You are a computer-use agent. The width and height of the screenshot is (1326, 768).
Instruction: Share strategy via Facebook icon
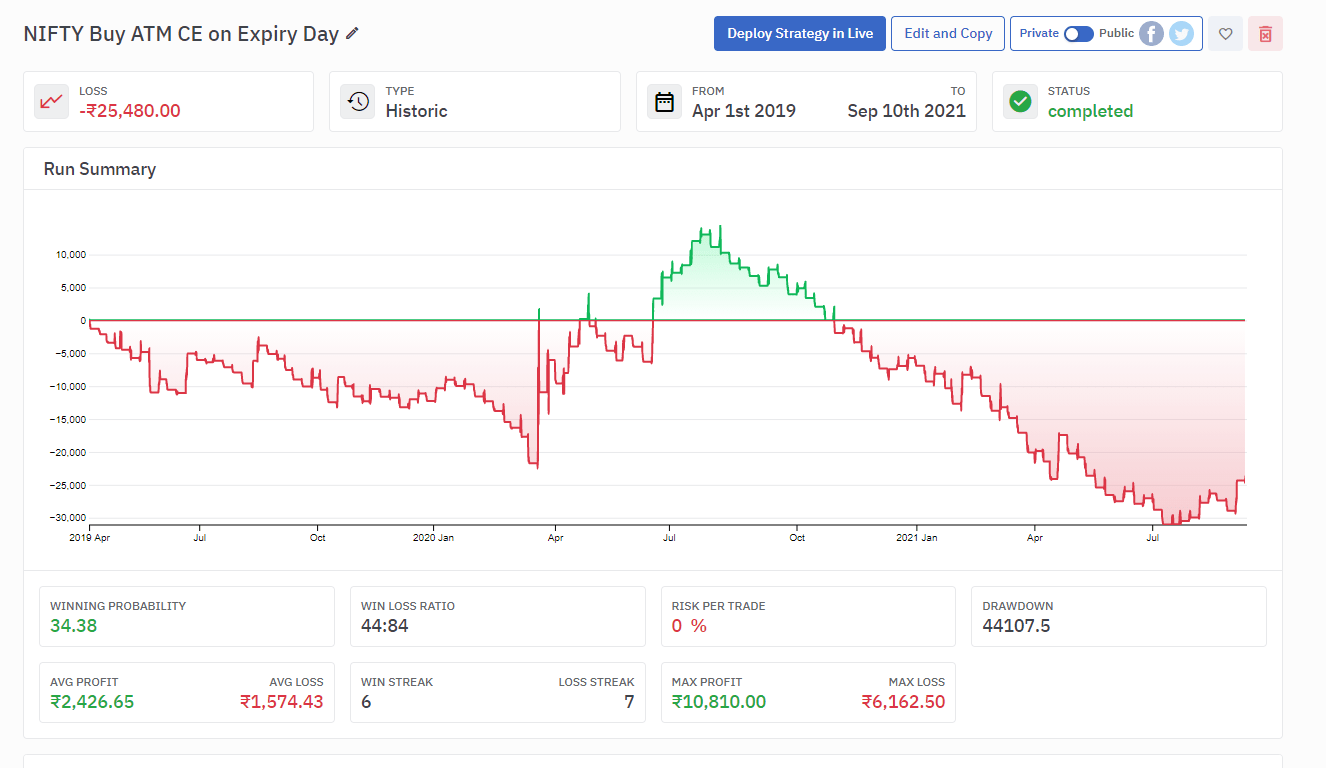click(x=1152, y=34)
